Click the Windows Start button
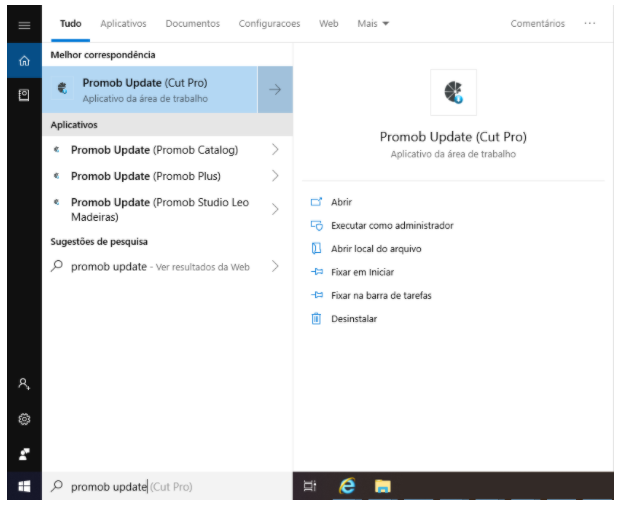 (24, 486)
